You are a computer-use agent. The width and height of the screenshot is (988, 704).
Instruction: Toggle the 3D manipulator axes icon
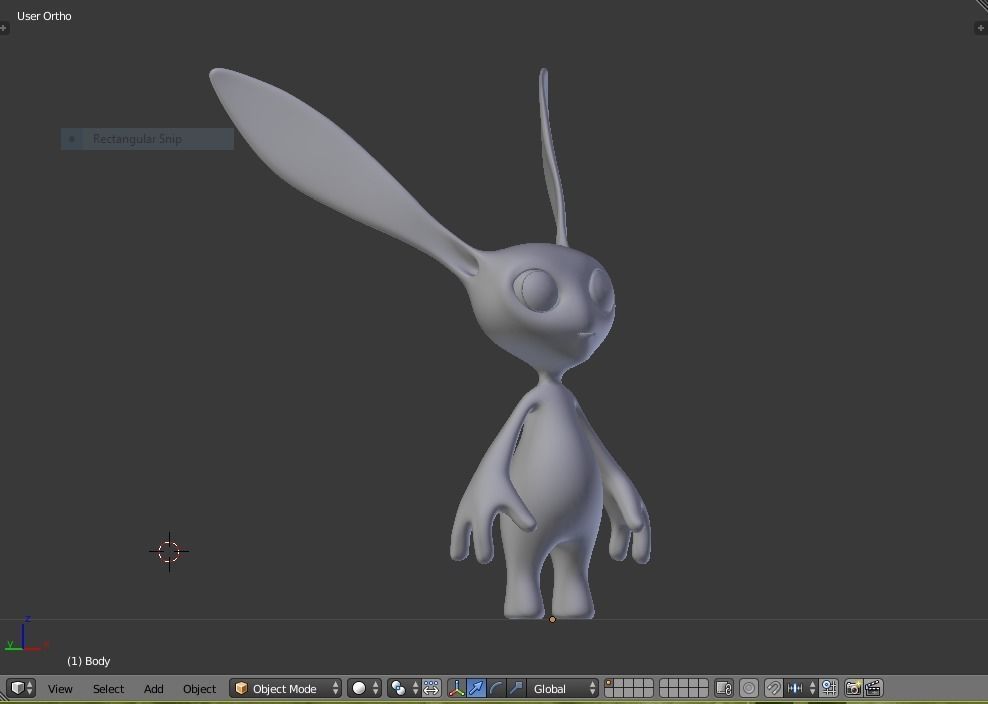456,688
